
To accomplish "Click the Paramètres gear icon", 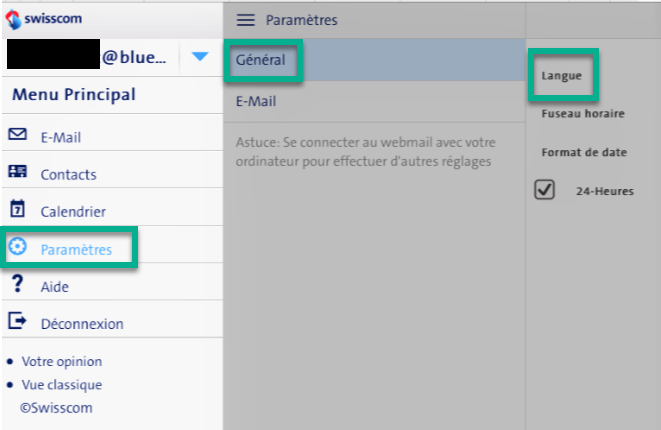I will point(17,247).
